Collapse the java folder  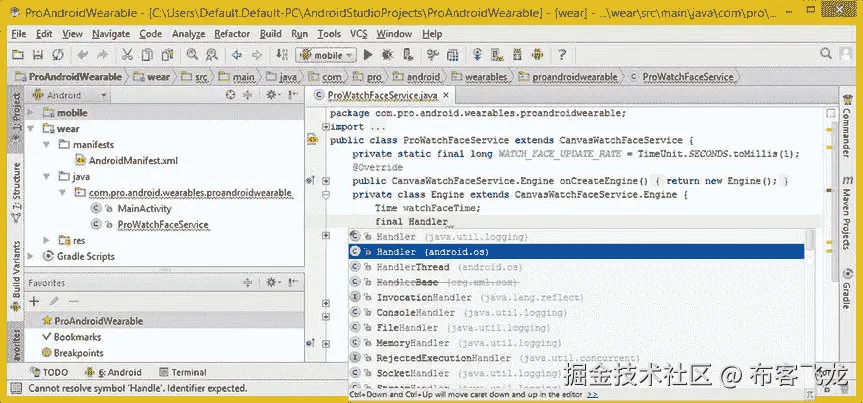tap(47, 177)
